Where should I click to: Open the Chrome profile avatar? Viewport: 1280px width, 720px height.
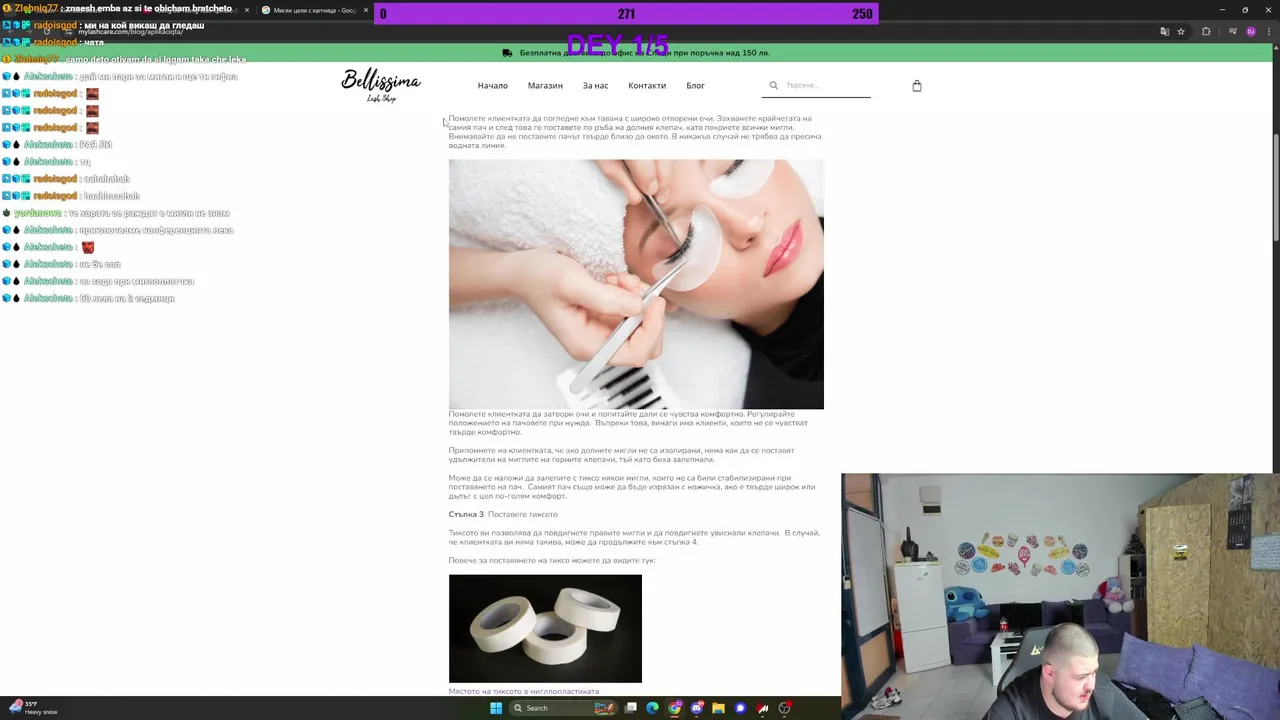1250,31
